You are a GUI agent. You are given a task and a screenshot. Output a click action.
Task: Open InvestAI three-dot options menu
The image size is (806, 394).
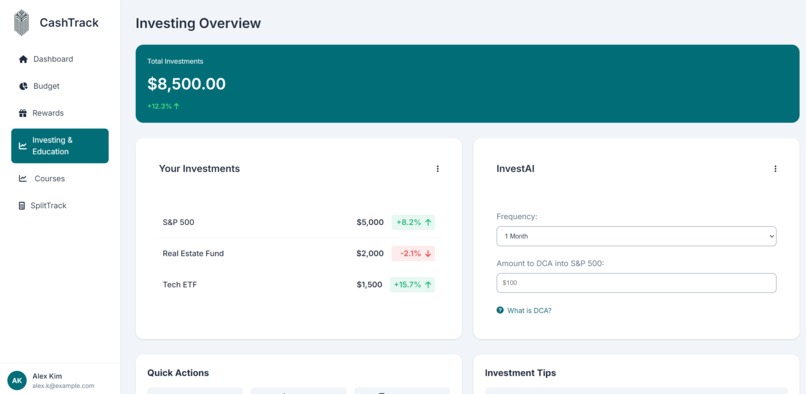775,169
